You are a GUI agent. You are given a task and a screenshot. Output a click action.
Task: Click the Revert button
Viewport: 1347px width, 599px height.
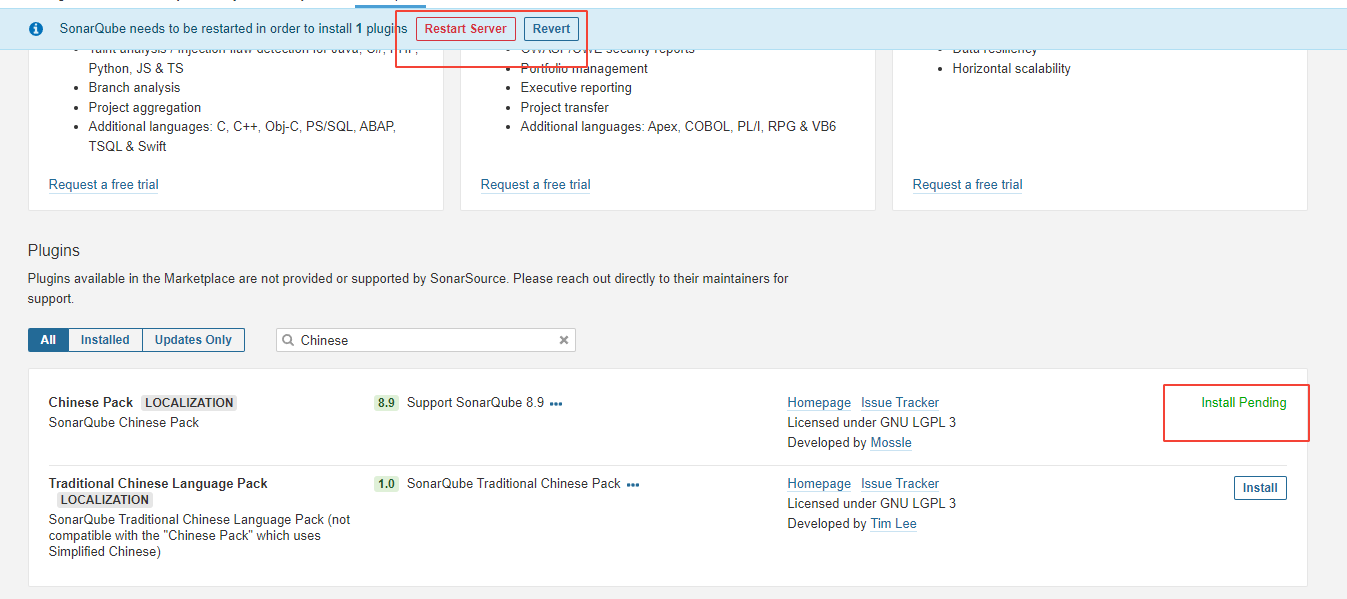click(551, 29)
